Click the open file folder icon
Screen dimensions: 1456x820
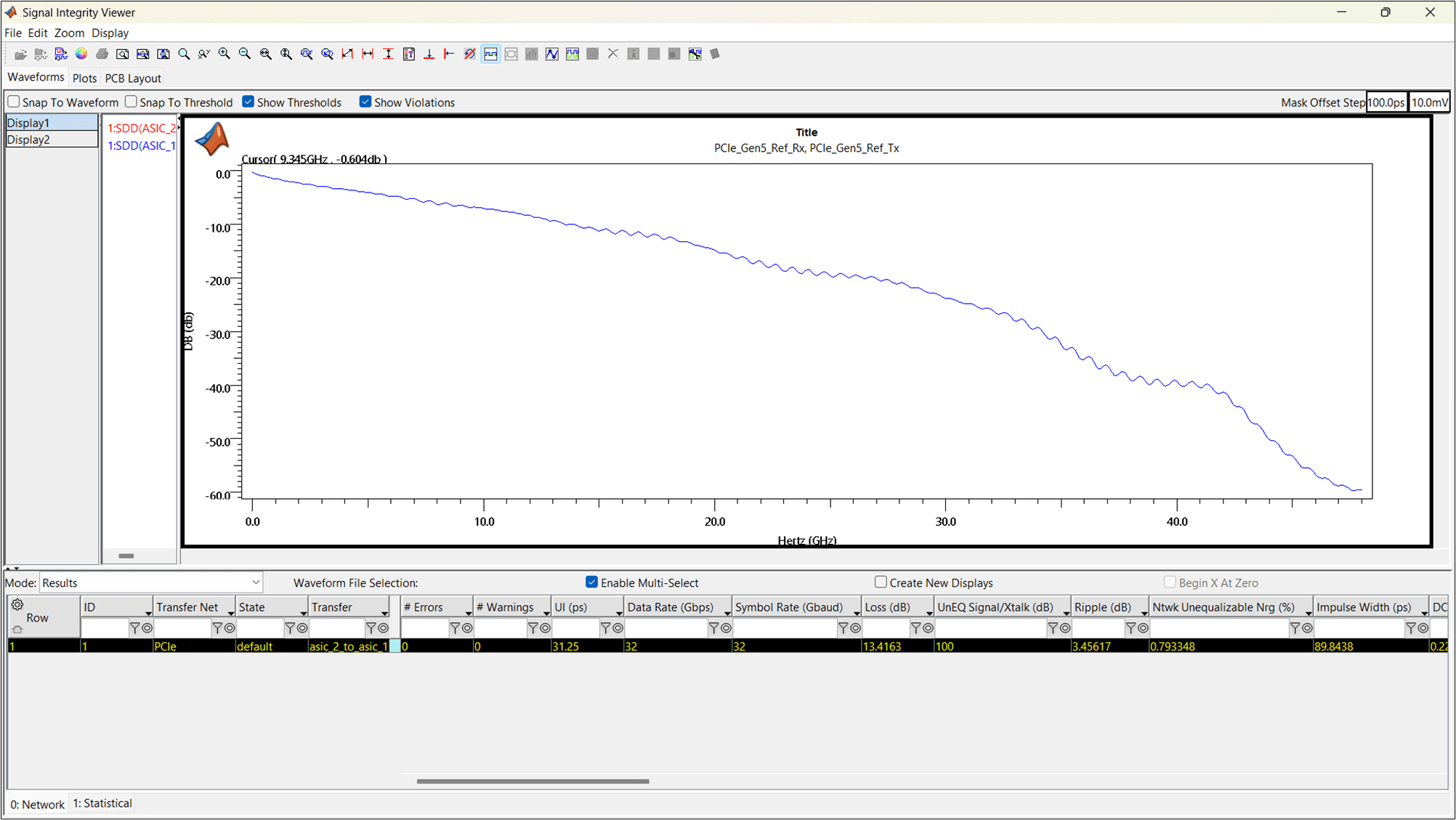click(x=20, y=54)
